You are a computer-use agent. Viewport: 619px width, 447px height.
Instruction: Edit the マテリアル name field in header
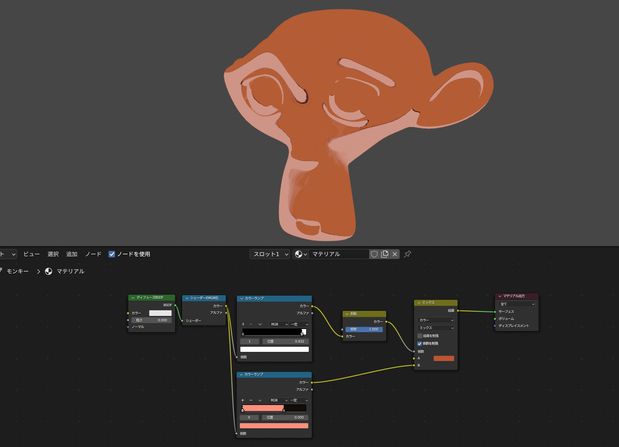click(339, 254)
